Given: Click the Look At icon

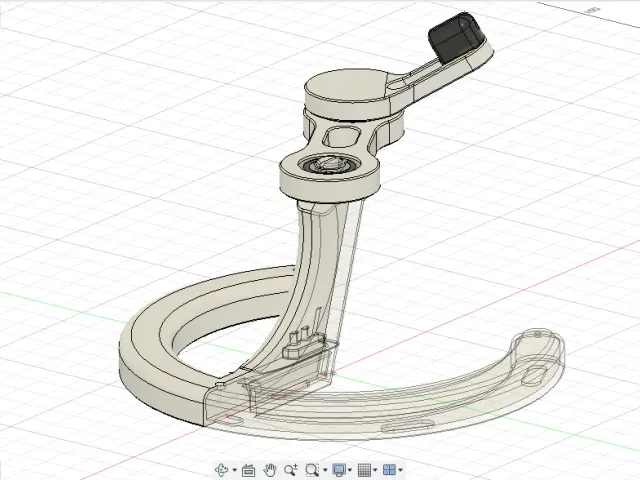Looking at the screenshot, I should coord(249,470).
